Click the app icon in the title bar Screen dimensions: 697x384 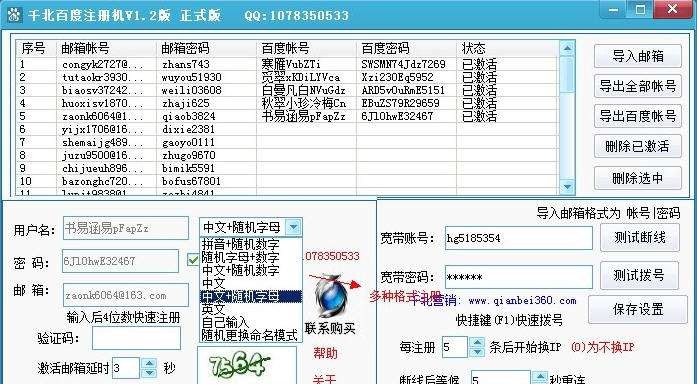pyautogui.click(x=14, y=15)
